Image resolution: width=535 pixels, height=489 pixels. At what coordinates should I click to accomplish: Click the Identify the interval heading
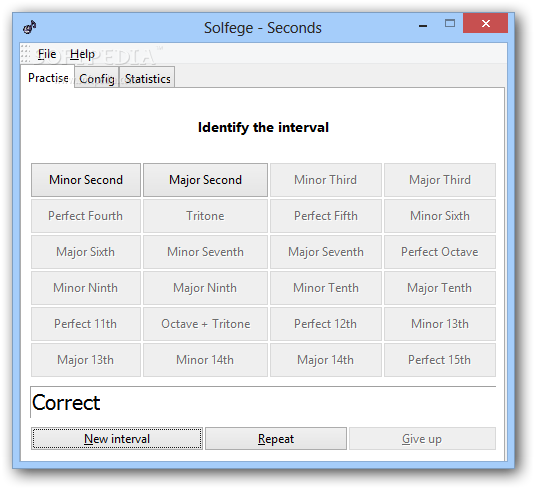tap(263, 127)
